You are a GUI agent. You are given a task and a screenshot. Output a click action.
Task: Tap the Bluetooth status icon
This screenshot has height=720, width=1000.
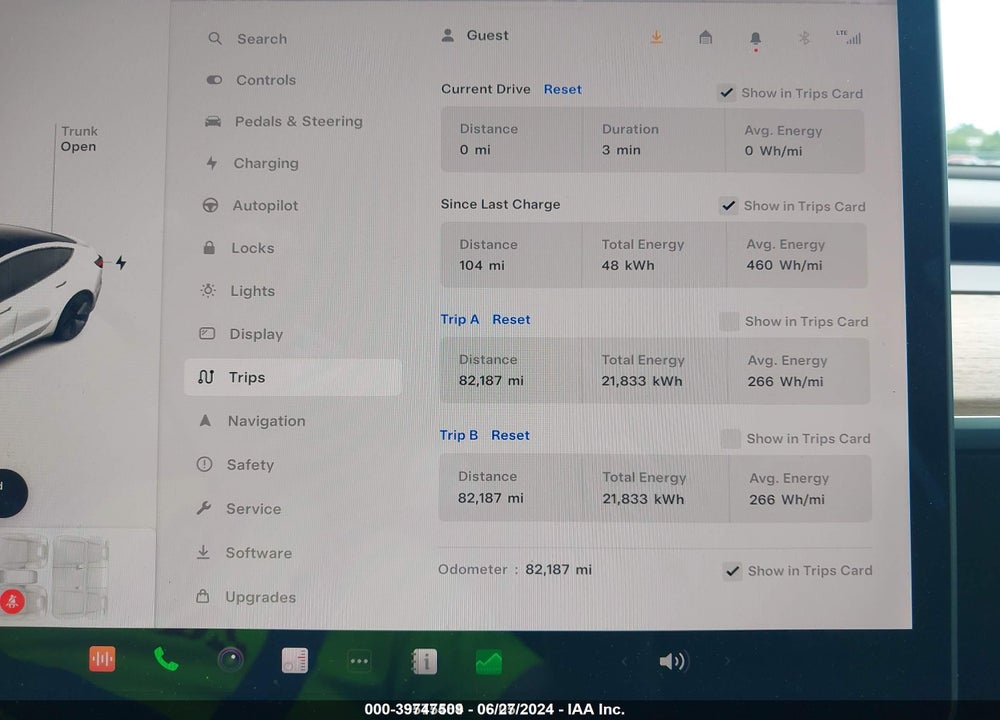click(804, 38)
